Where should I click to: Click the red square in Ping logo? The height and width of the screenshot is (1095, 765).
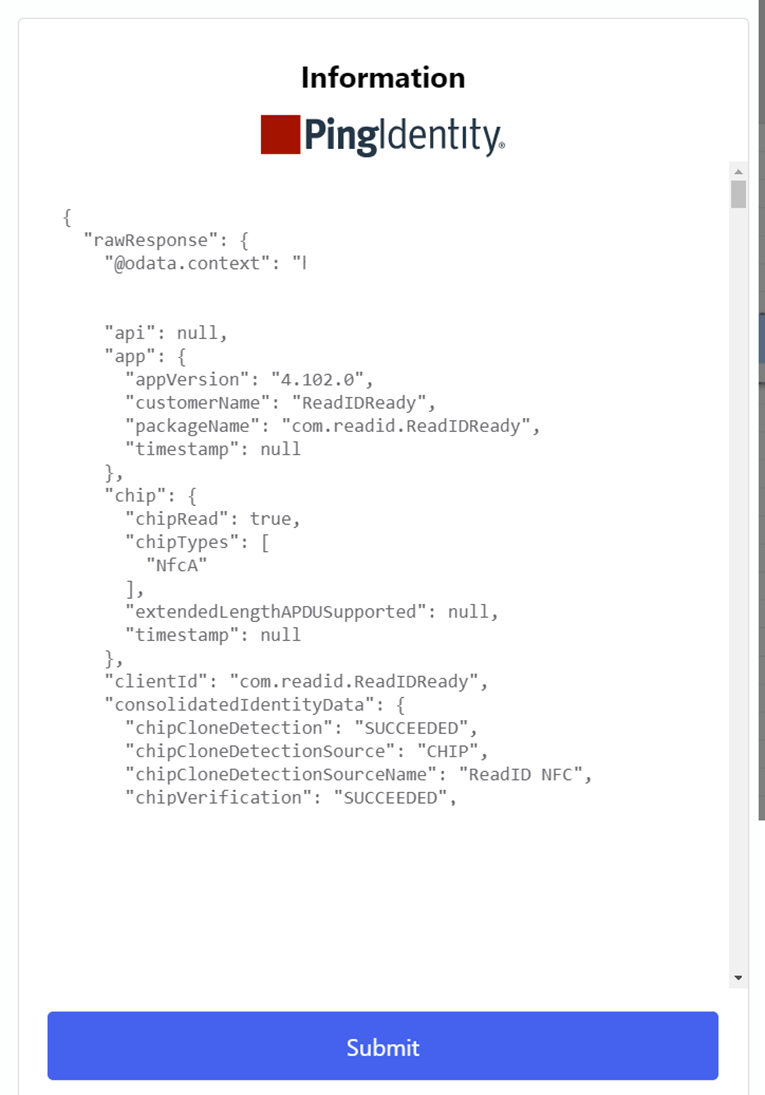(280, 134)
